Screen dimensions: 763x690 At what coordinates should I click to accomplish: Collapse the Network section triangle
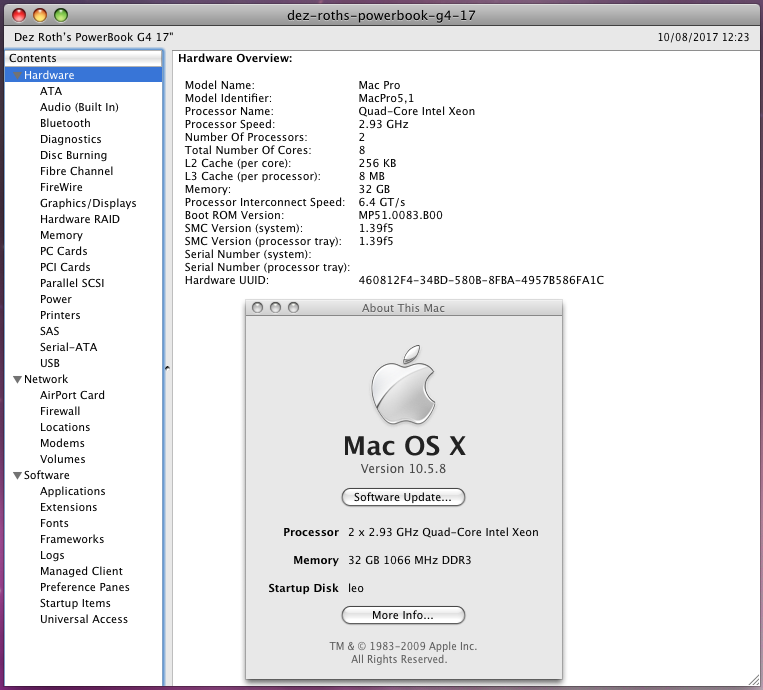point(17,379)
